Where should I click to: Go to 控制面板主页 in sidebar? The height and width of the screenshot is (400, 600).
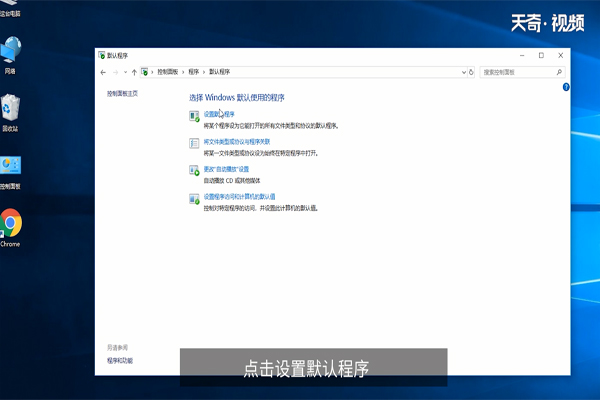(x=122, y=93)
